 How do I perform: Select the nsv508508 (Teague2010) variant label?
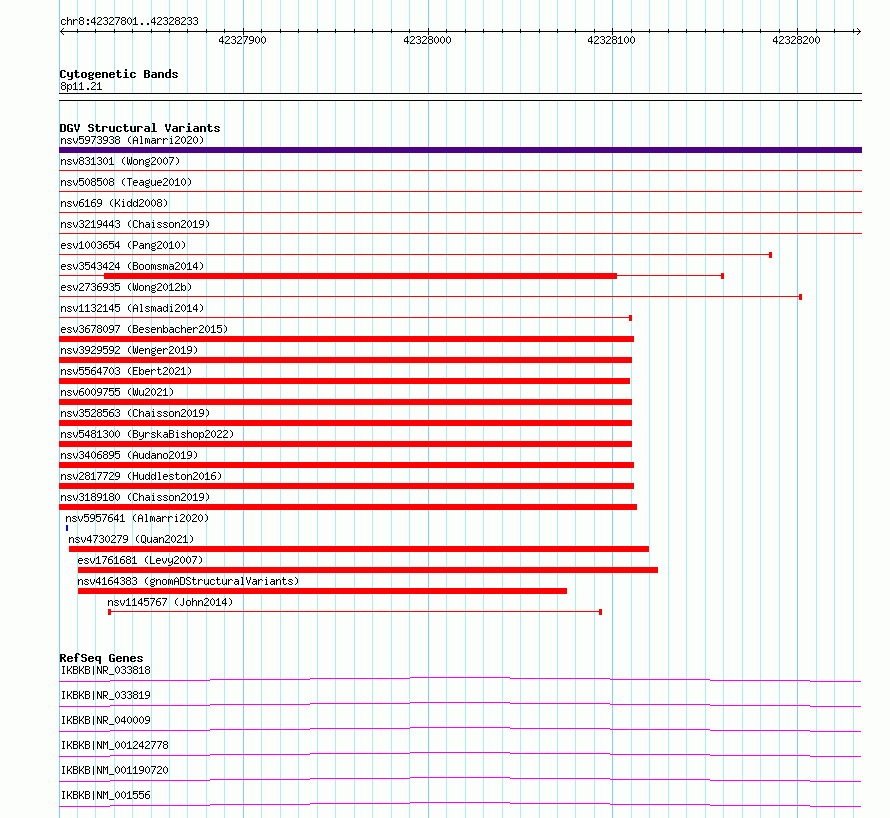(x=126, y=182)
